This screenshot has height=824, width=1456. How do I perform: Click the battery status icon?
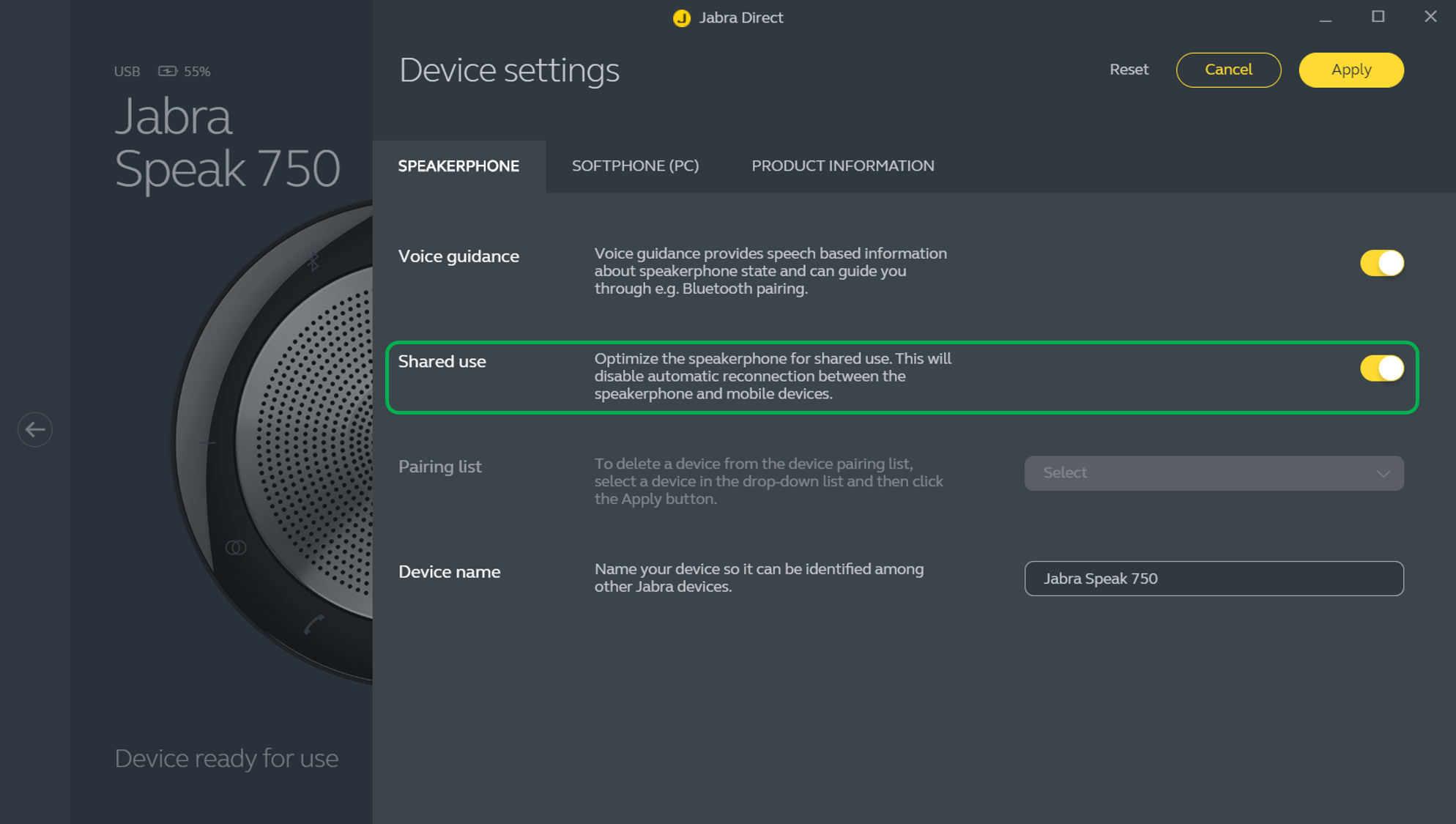(168, 71)
